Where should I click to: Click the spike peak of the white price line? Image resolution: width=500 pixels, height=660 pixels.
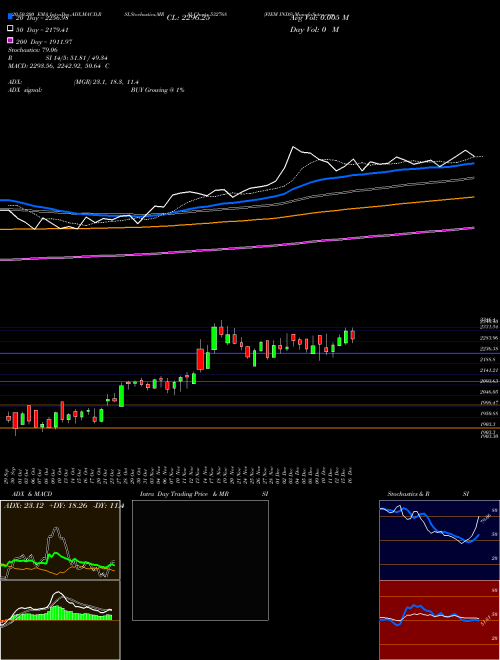293,147
